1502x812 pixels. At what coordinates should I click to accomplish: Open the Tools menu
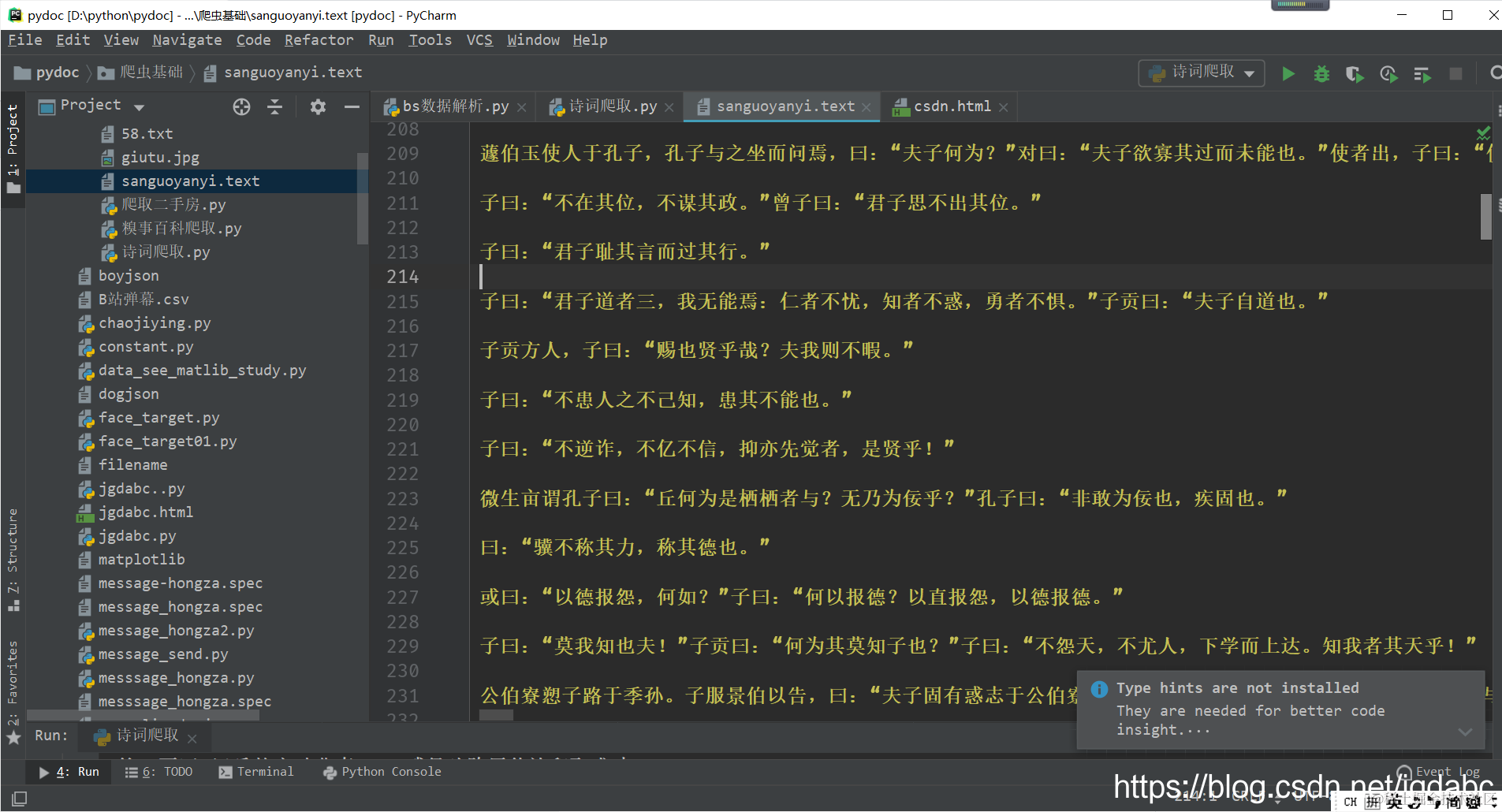(x=430, y=40)
